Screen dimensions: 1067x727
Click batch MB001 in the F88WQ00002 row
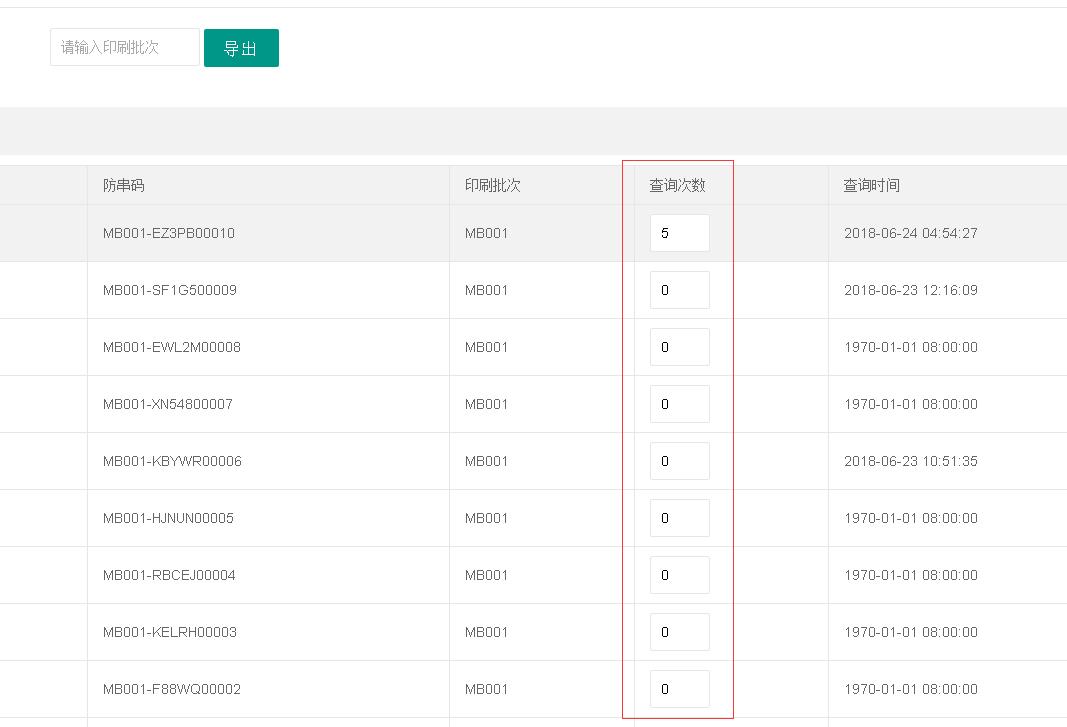(486, 689)
